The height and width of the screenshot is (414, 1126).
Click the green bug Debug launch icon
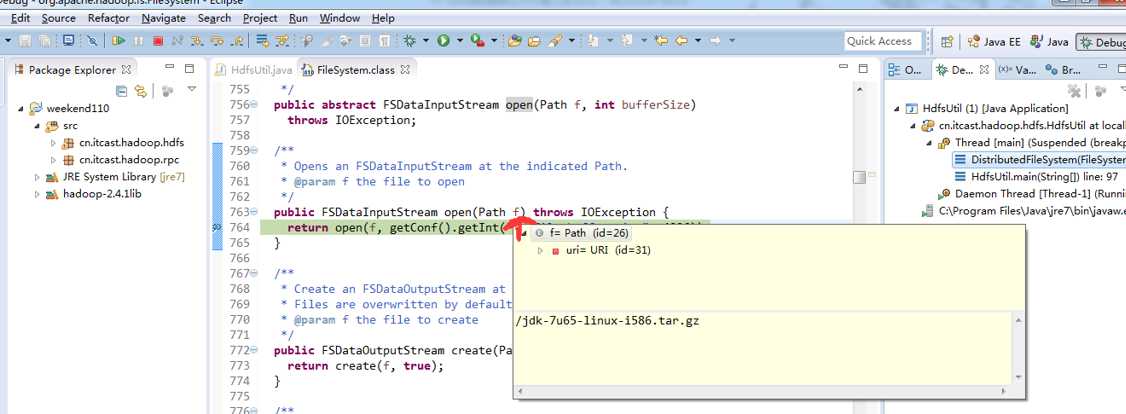[409, 41]
